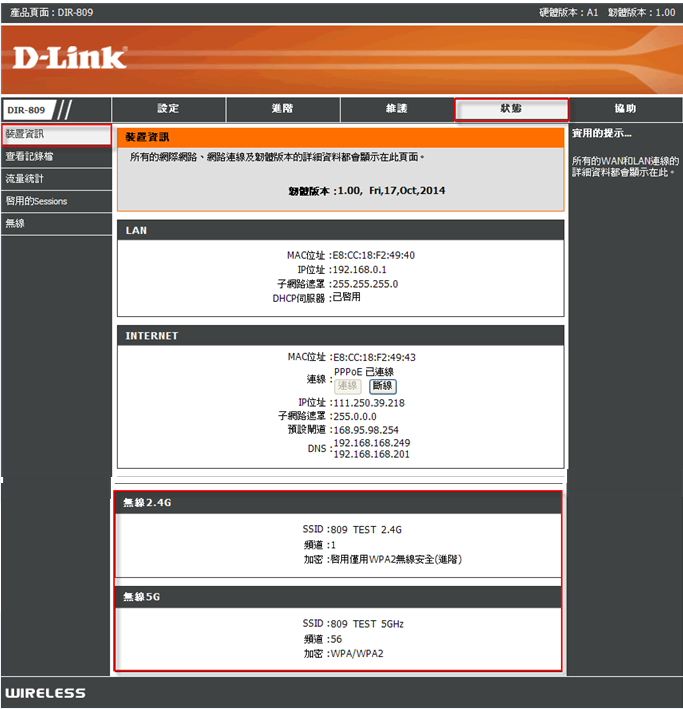683x709 pixels.
Task: Click the DIR-809 model label beside the tabs
Action: coord(28,109)
